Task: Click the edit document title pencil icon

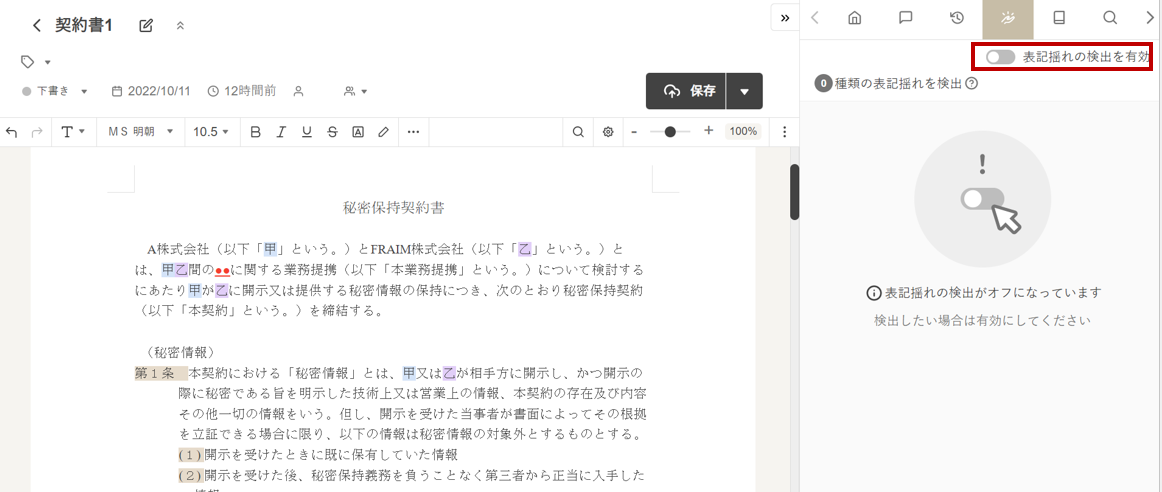Action: click(146, 26)
